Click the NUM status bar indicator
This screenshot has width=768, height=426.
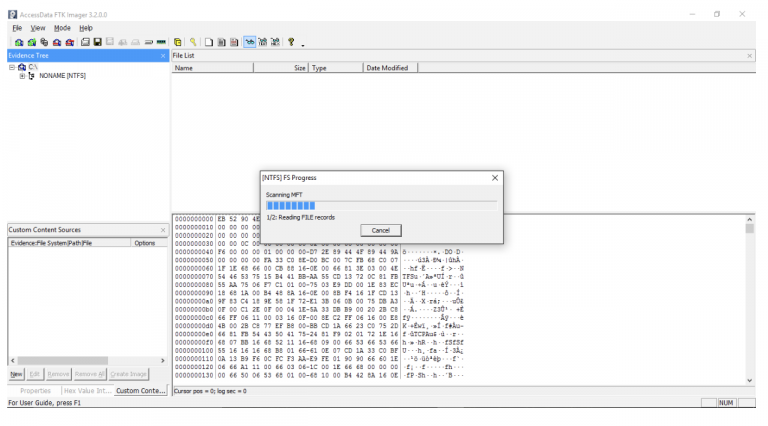tap(726, 402)
